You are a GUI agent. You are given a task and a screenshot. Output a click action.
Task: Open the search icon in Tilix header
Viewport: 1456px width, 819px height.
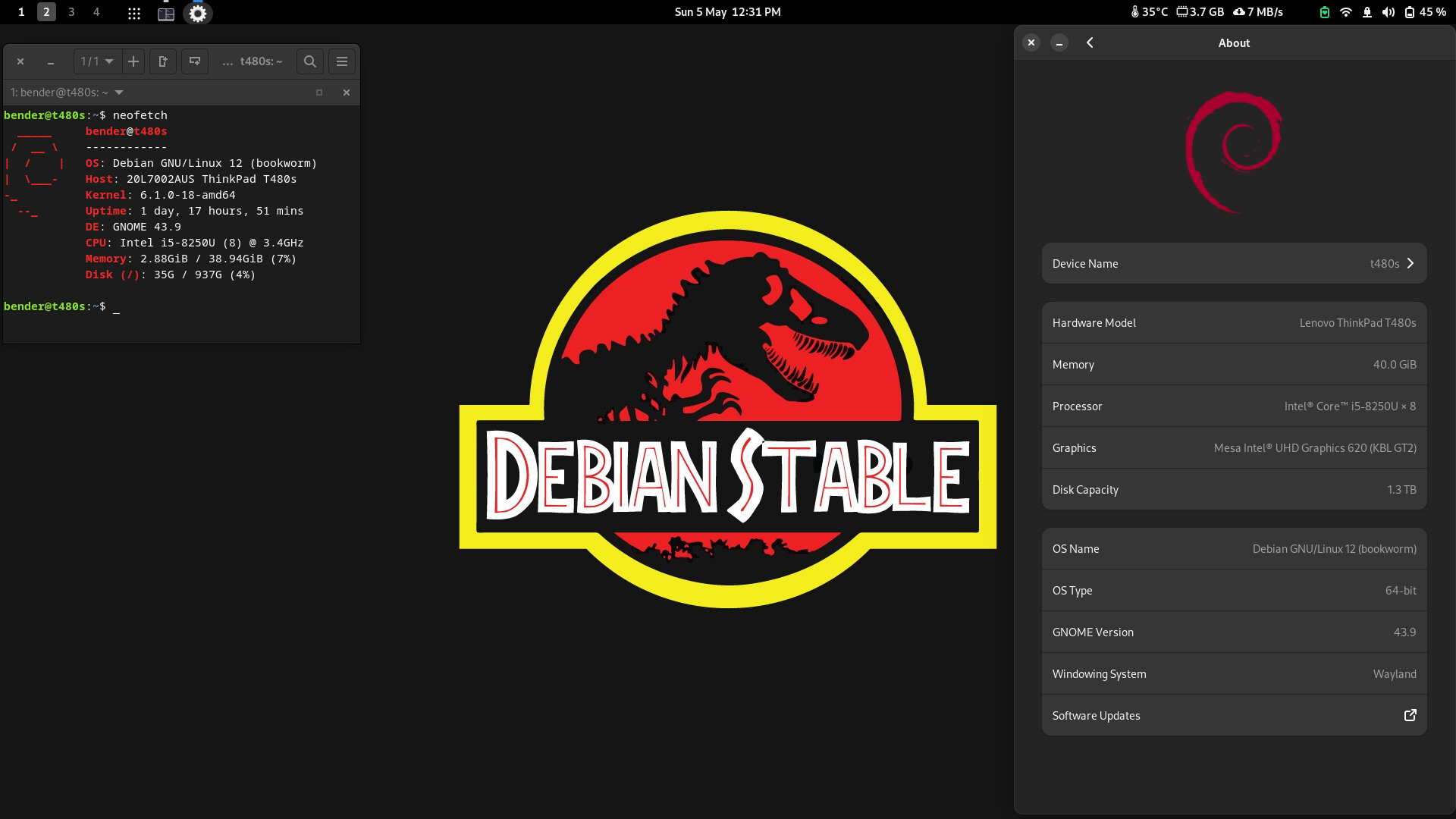tap(310, 61)
